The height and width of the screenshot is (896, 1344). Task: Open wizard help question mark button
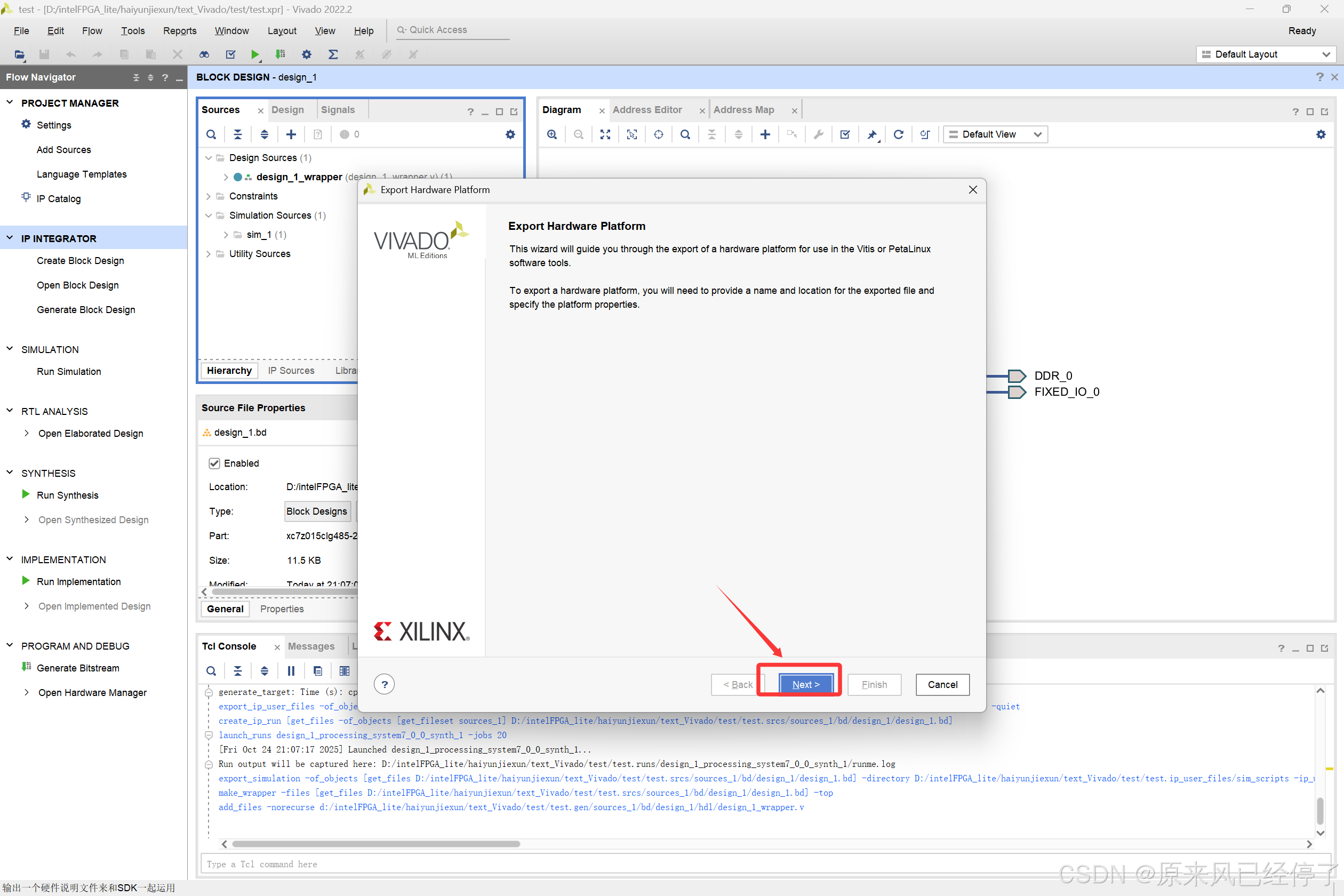tap(384, 684)
